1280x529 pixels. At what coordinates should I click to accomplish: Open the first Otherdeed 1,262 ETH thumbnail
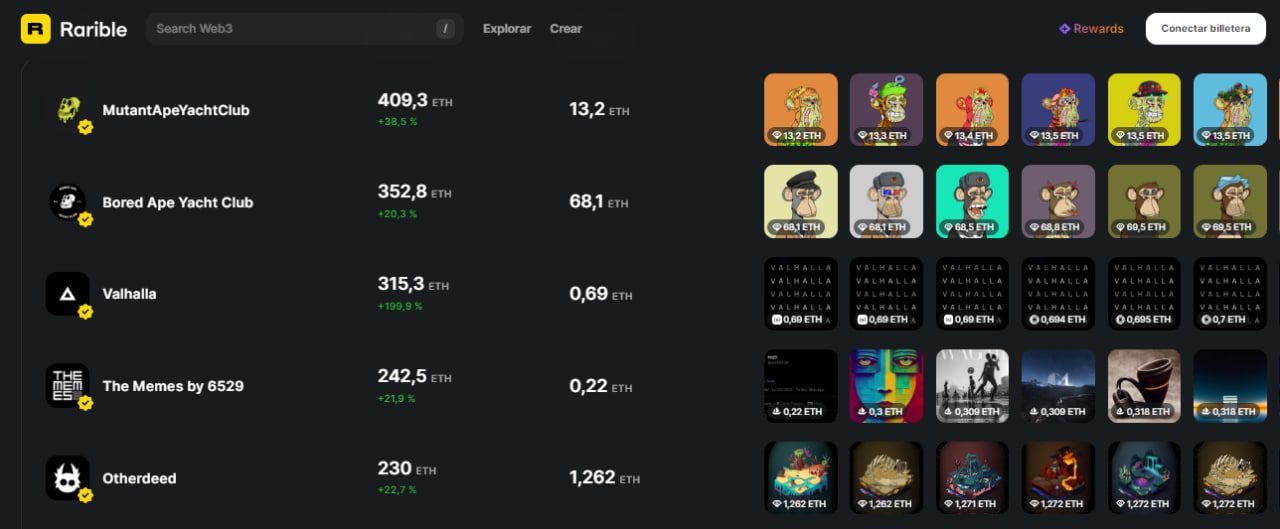click(x=801, y=478)
